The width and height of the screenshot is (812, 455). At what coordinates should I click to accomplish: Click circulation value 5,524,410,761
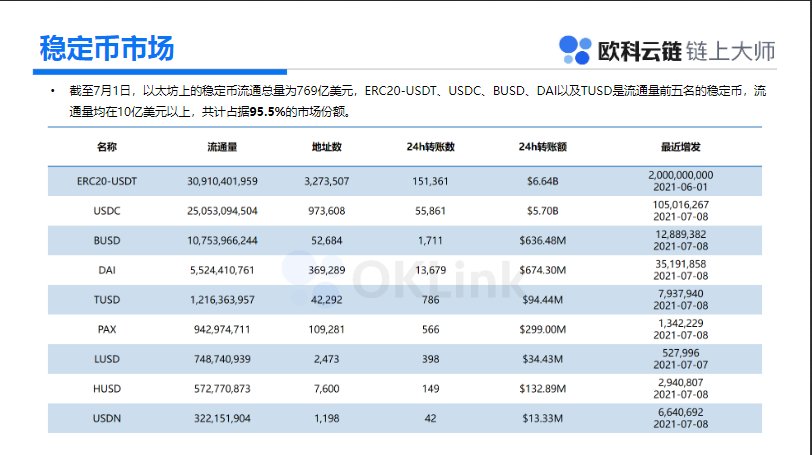(222, 270)
